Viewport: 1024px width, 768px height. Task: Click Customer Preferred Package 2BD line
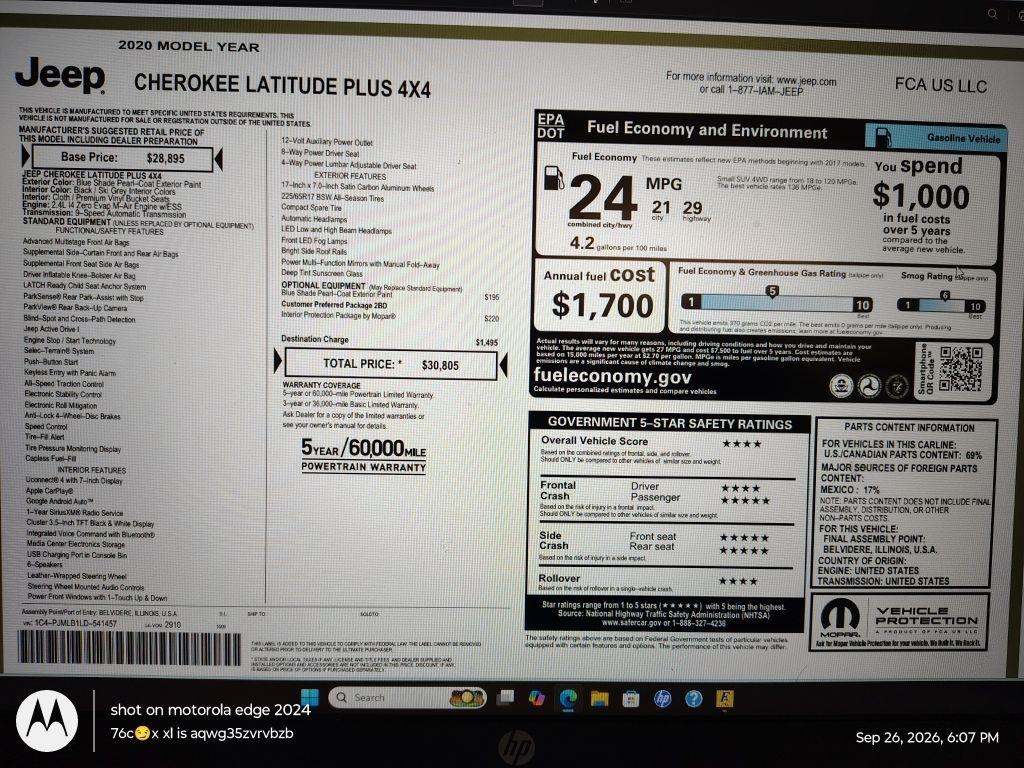click(x=334, y=305)
